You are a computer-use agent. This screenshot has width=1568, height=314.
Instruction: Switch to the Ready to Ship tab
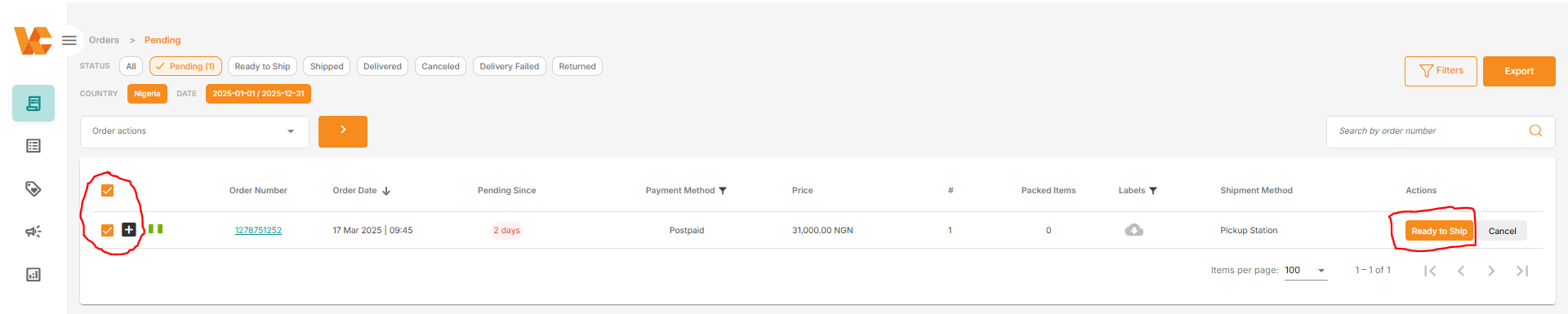tap(262, 66)
